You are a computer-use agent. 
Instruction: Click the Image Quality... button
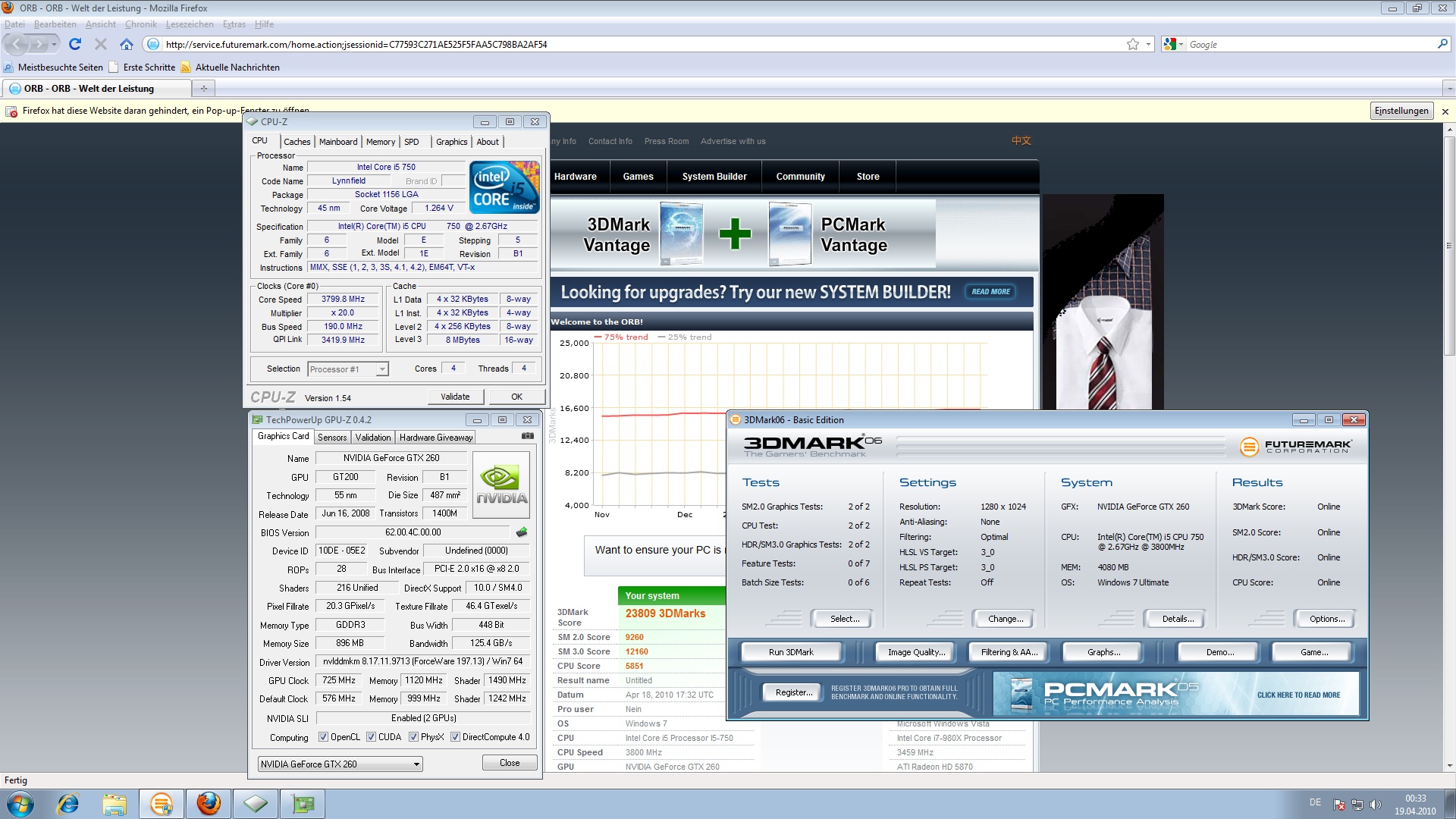point(916,652)
